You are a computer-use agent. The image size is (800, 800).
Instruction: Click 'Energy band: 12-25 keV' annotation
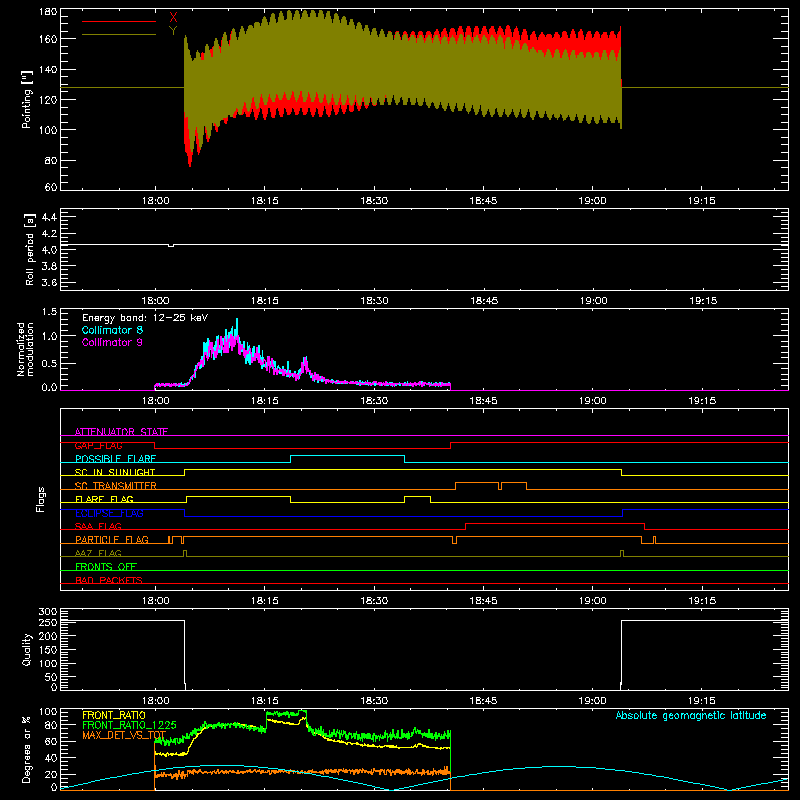145,318
